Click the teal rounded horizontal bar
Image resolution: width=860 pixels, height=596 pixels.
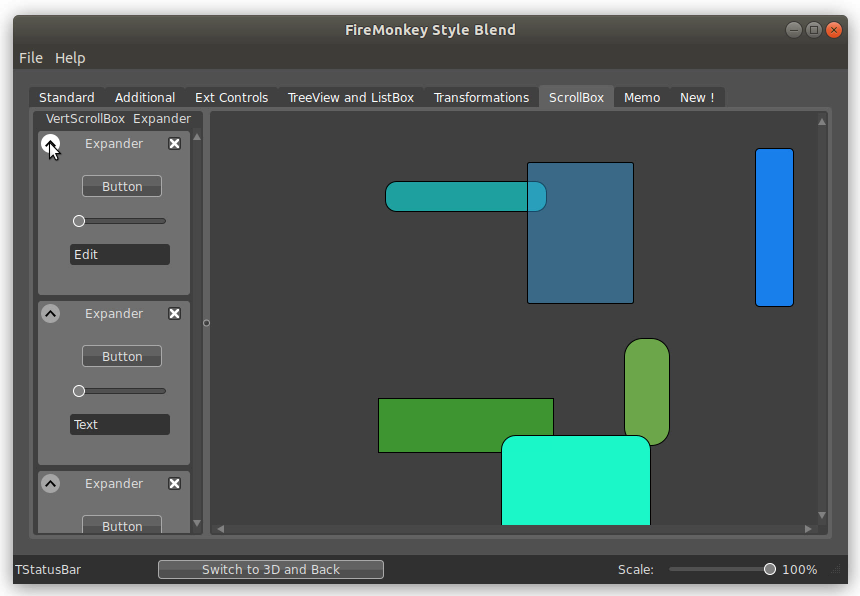pos(456,196)
